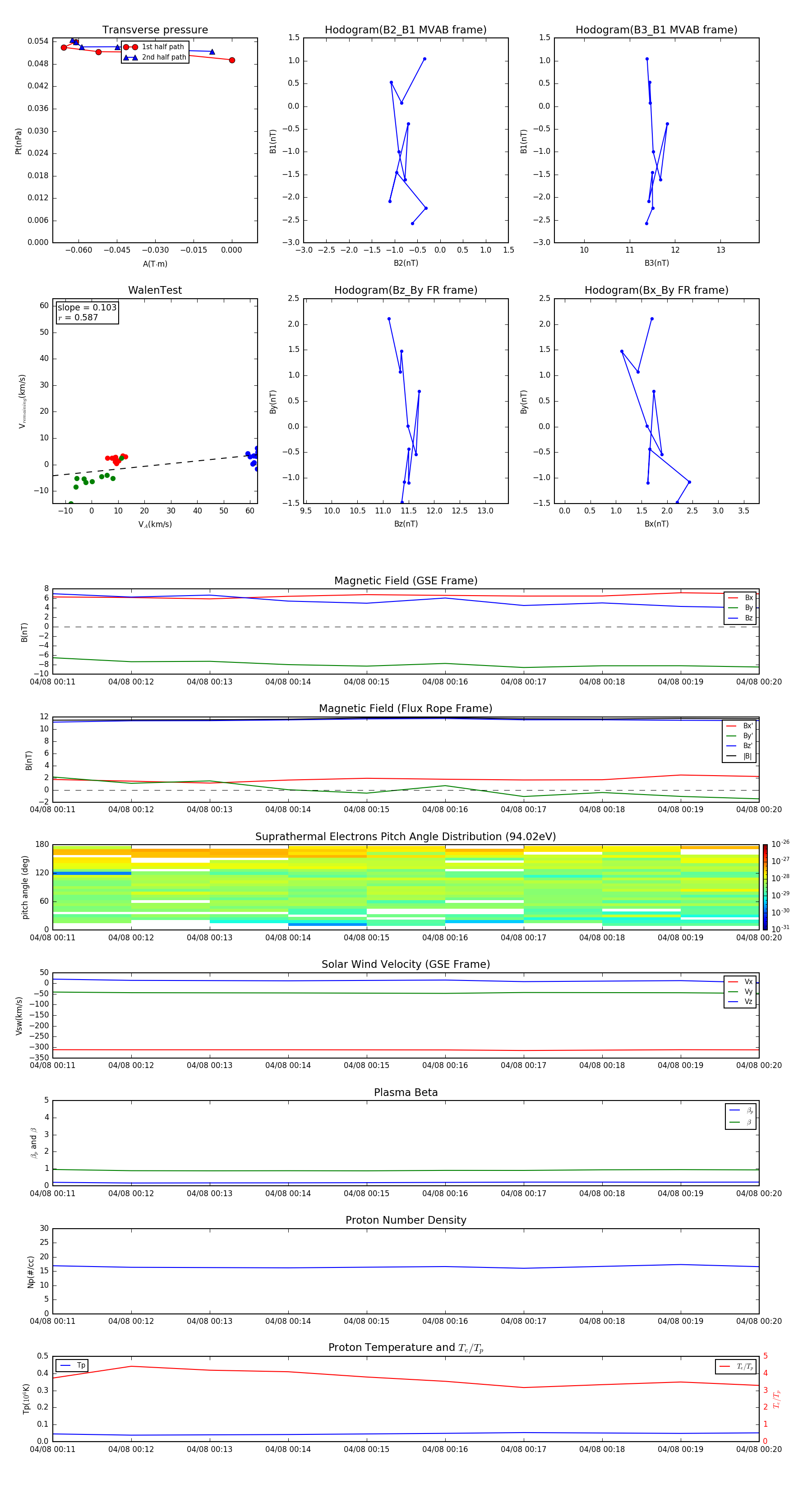Click "04/08 00:20" tick under Proton Temperature panel
This screenshot has height=1489, width=812.
759,1449
